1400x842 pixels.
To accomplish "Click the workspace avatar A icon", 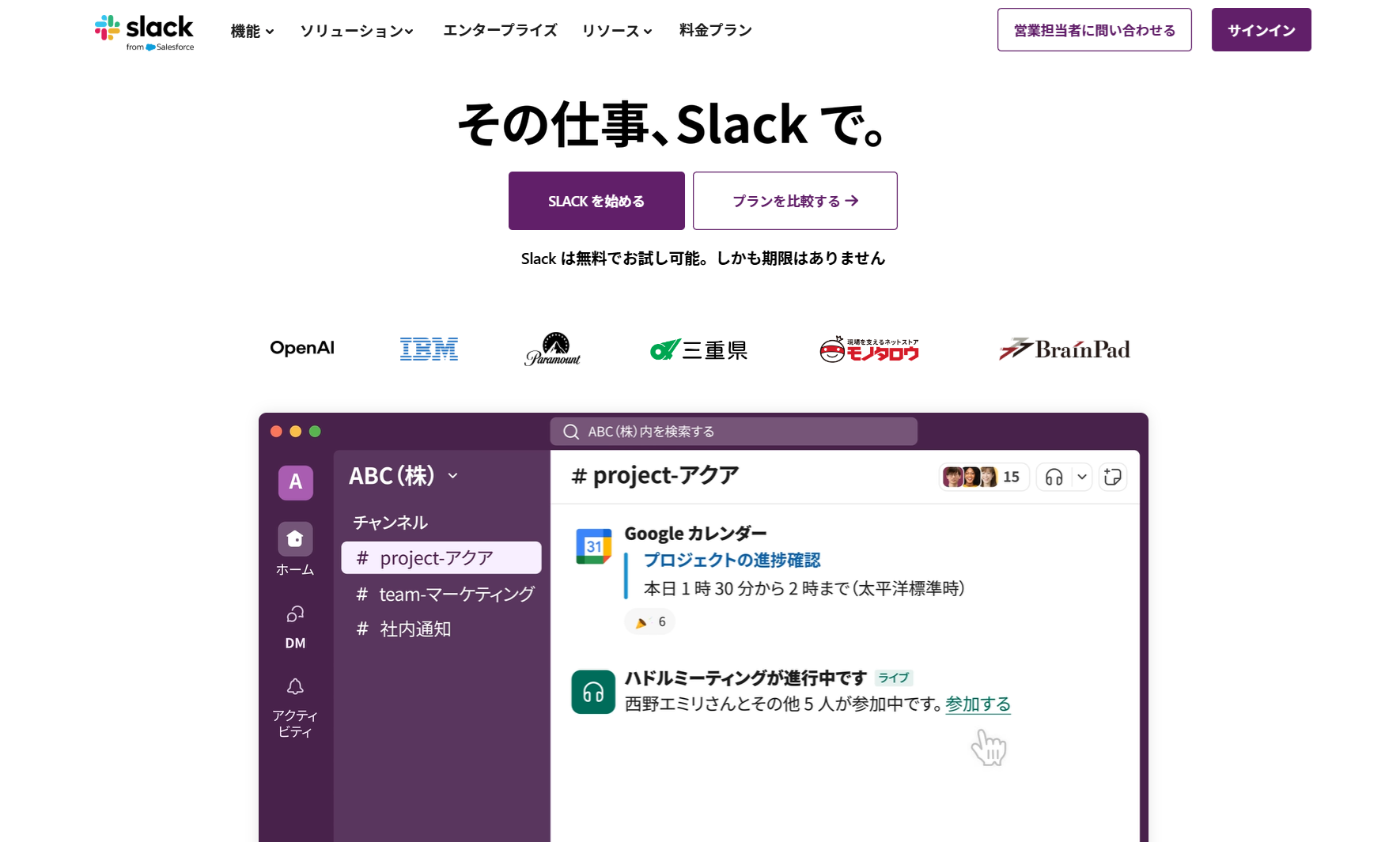I will (x=295, y=482).
